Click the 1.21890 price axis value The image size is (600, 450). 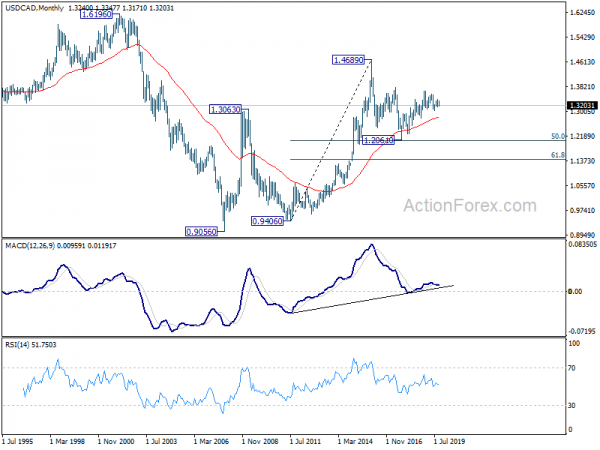[x=582, y=136]
